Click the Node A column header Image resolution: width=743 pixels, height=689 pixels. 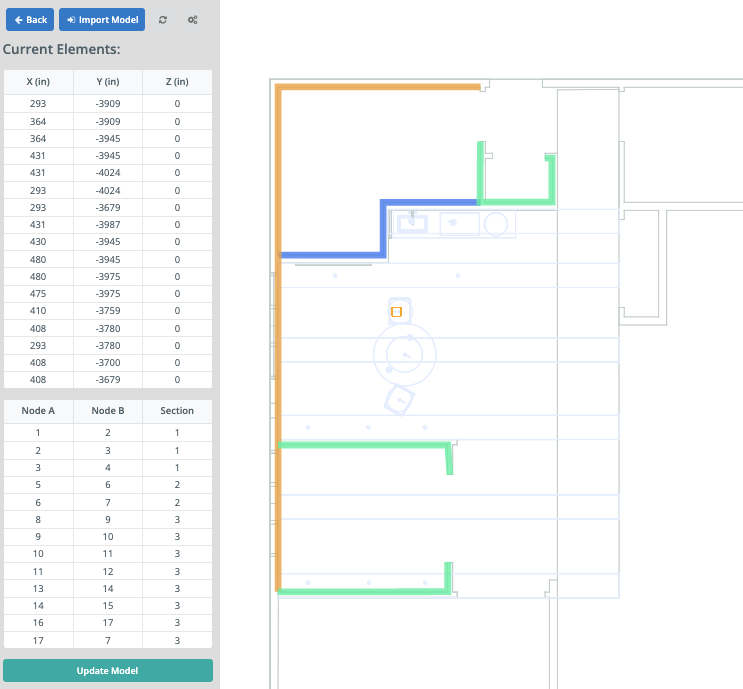[38, 411]
